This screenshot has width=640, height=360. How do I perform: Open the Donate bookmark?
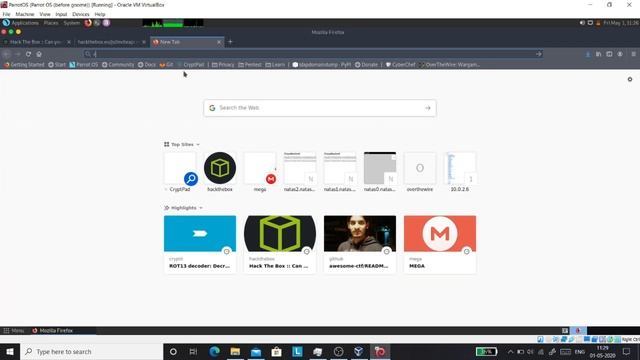(x=367, y=64)
